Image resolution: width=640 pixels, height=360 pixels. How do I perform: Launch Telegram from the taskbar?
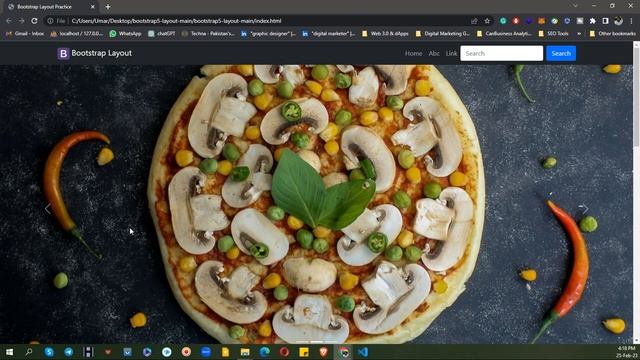tap(69, 352)
